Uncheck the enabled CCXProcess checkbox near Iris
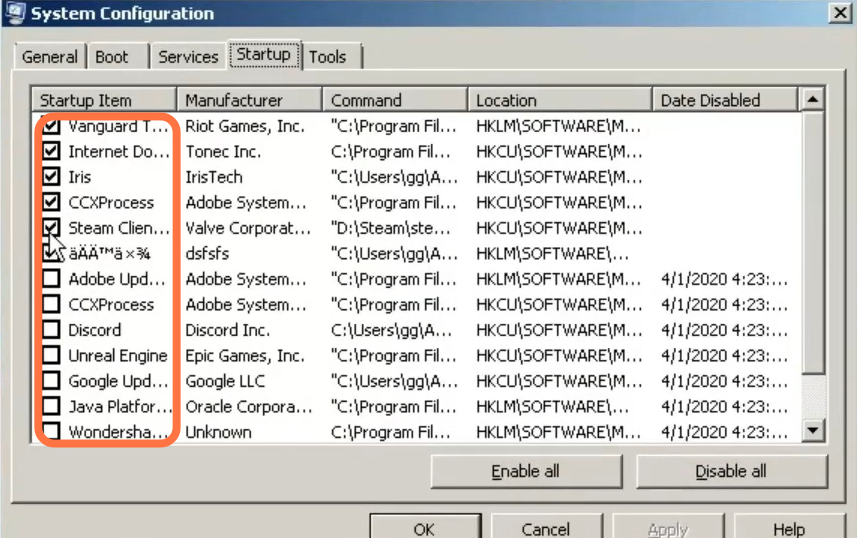 (x=51, y=202)
